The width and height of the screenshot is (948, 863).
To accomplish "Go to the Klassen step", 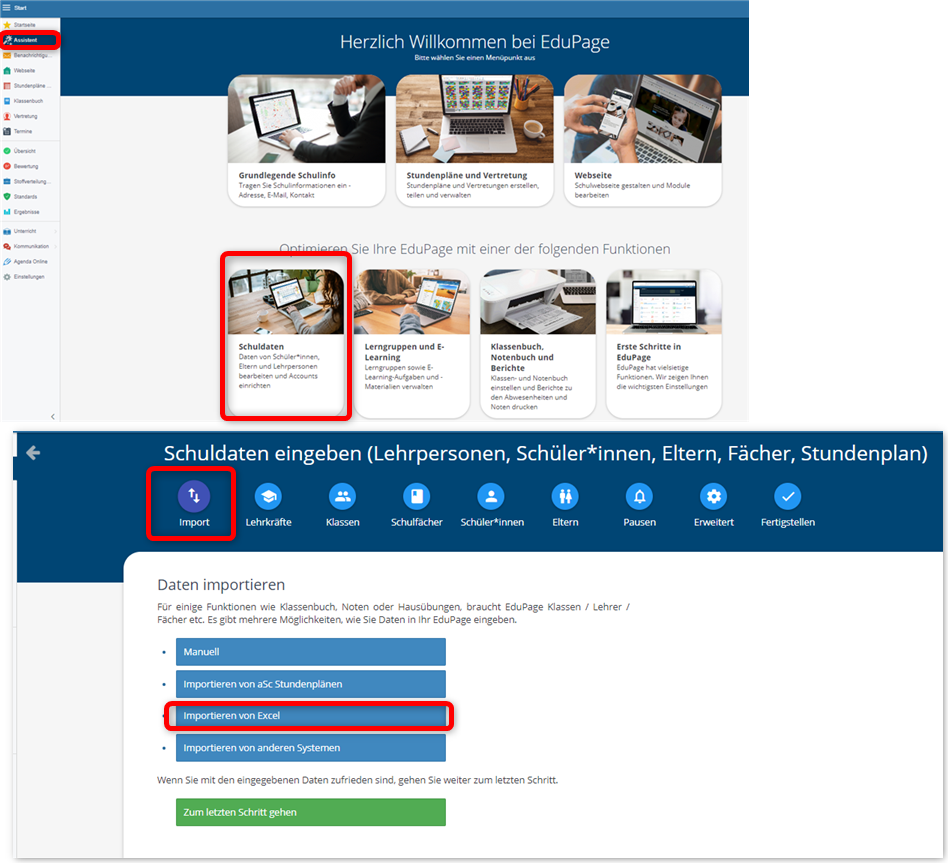I will click(342, 505).
